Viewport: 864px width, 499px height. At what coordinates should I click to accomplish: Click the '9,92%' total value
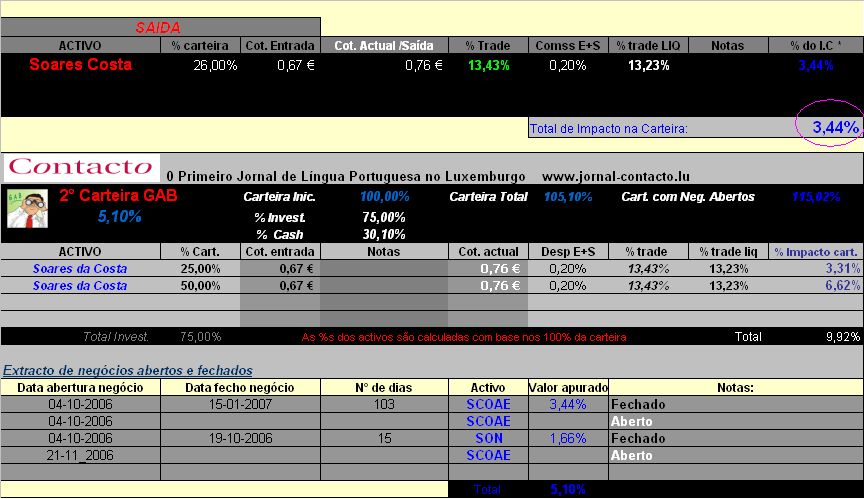pyautogui.click(x=843, y=337)
